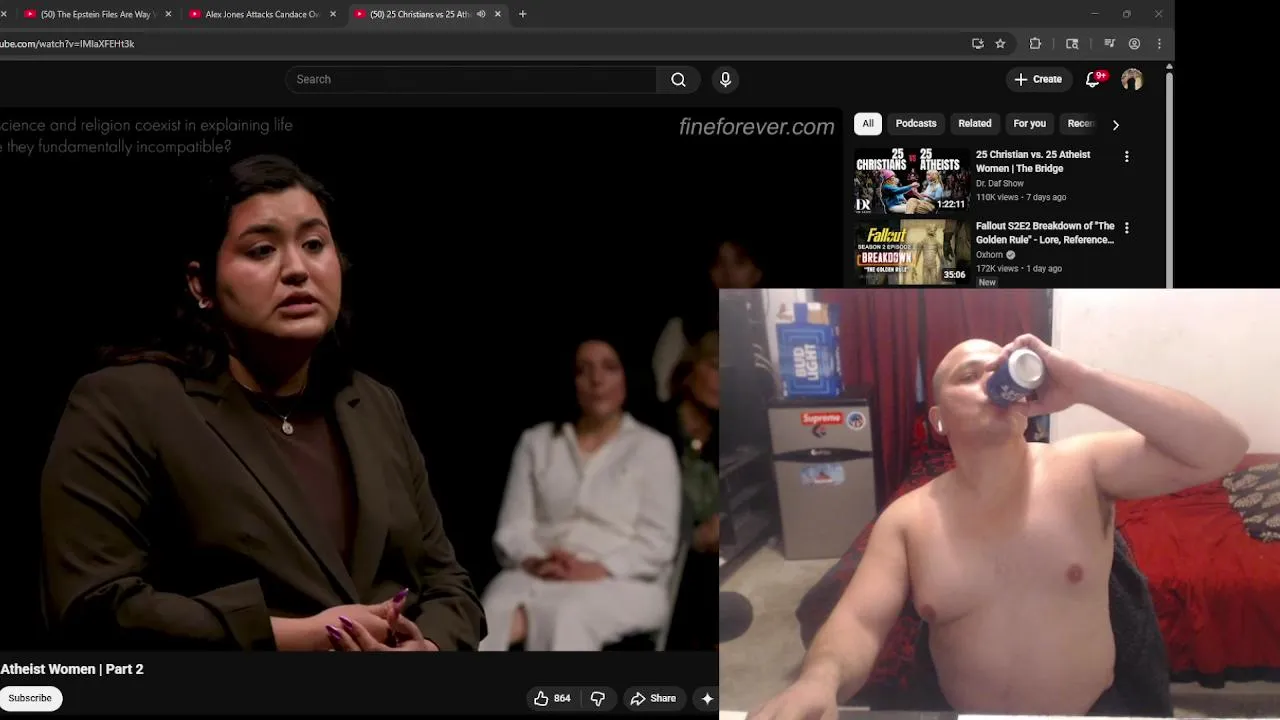Visit the Oxhorn channel name
This screenshot has height=720, width=1280.
989,255
